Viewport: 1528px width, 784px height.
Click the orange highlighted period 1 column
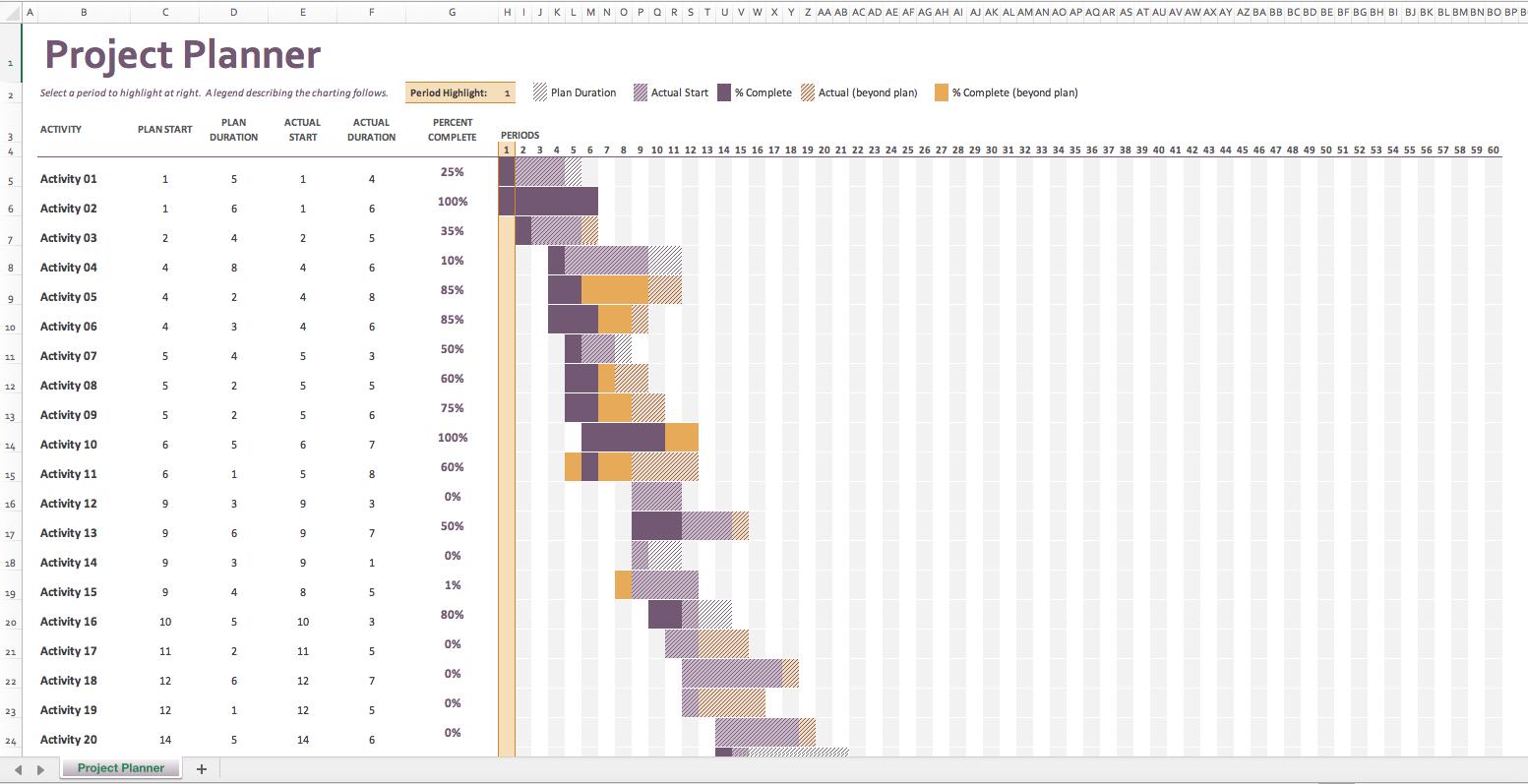[505, 393]
